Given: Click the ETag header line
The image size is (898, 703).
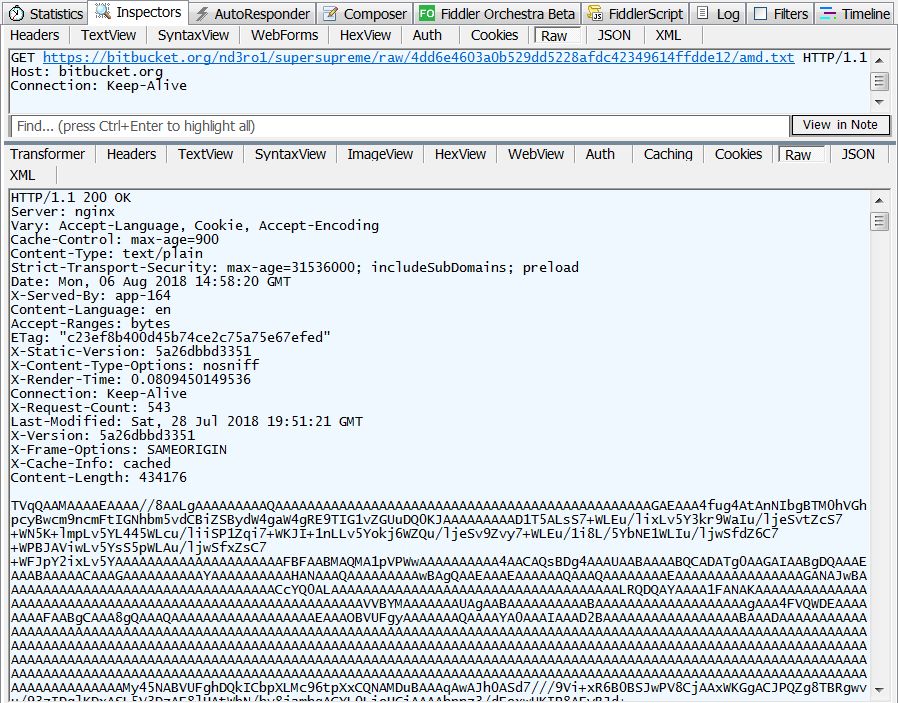Looking at the screenshot, I should (x=171, y=338).
